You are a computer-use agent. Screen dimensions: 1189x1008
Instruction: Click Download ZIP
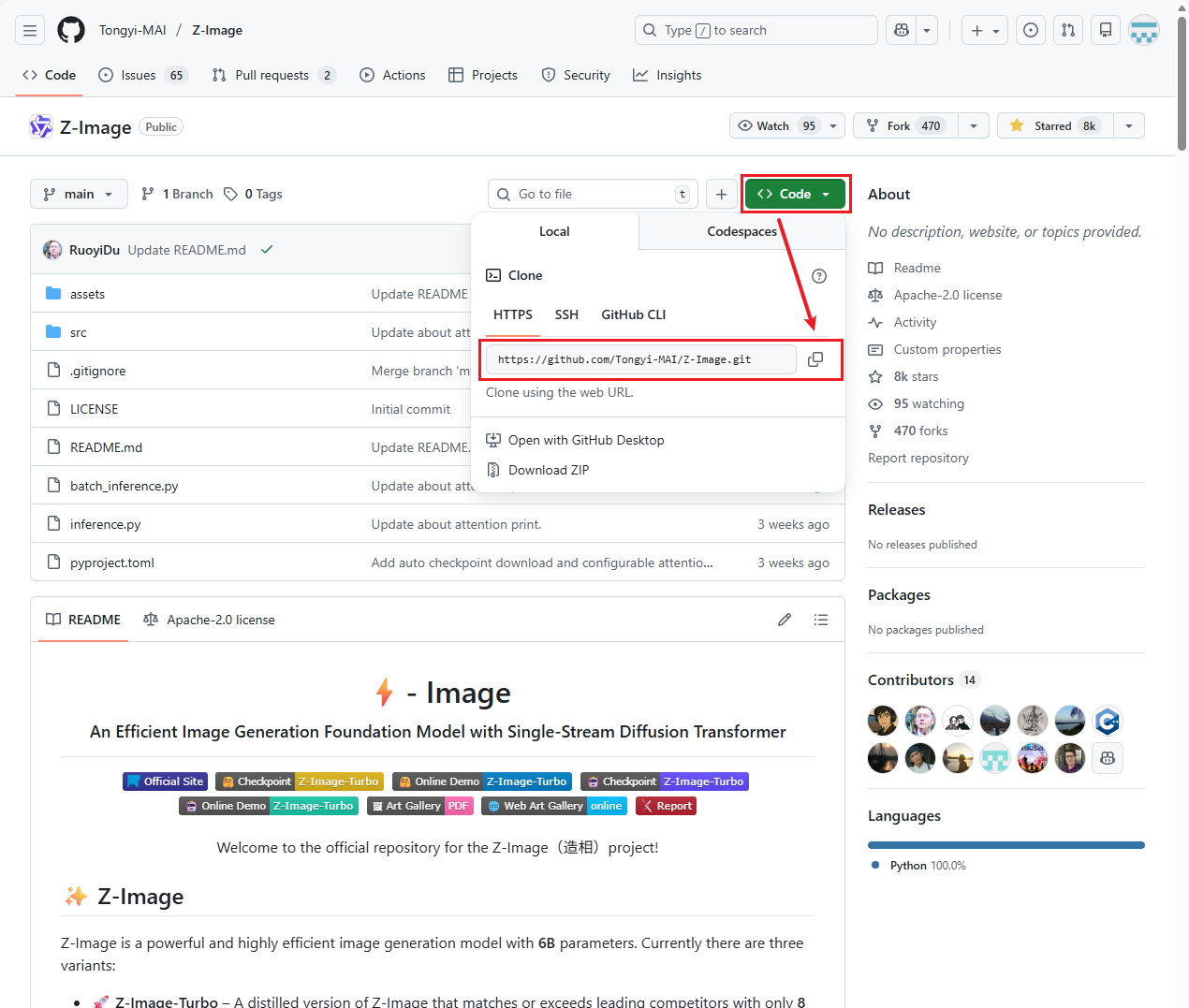click(548, 470)
